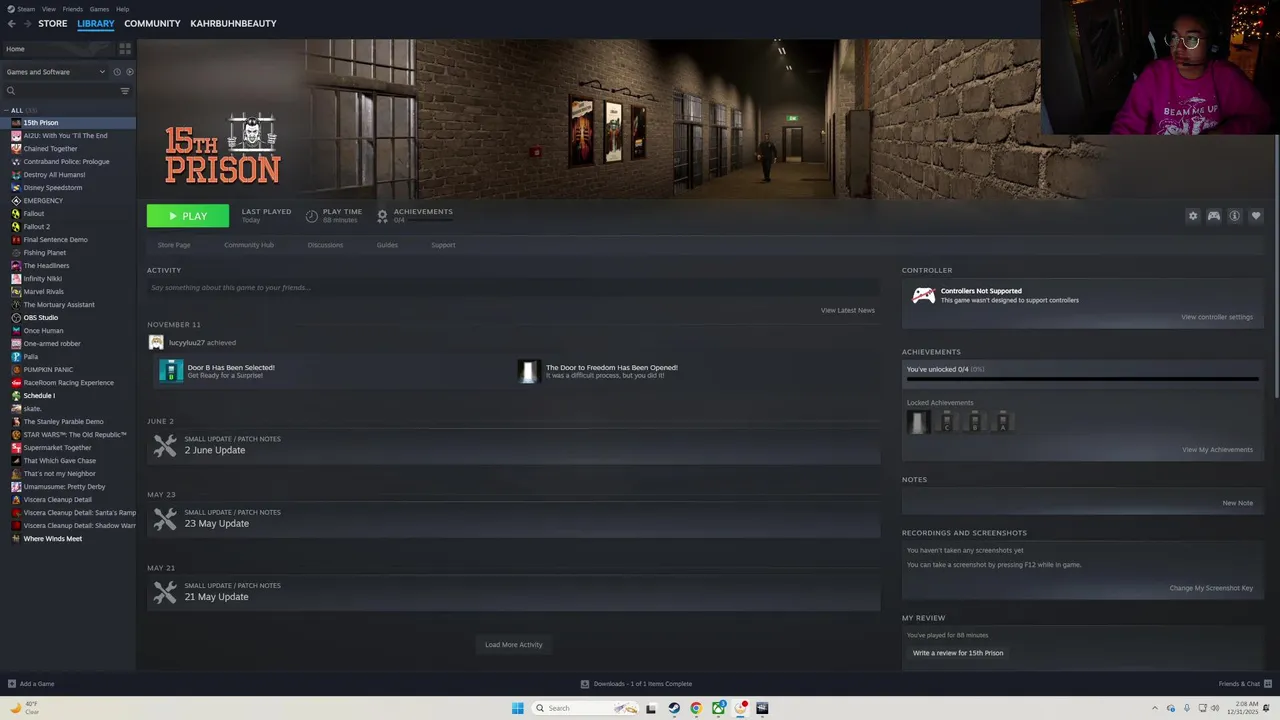The image size is (1280, 720).
Task: Click the 23 May Update wrench icon
Action: 165,518
